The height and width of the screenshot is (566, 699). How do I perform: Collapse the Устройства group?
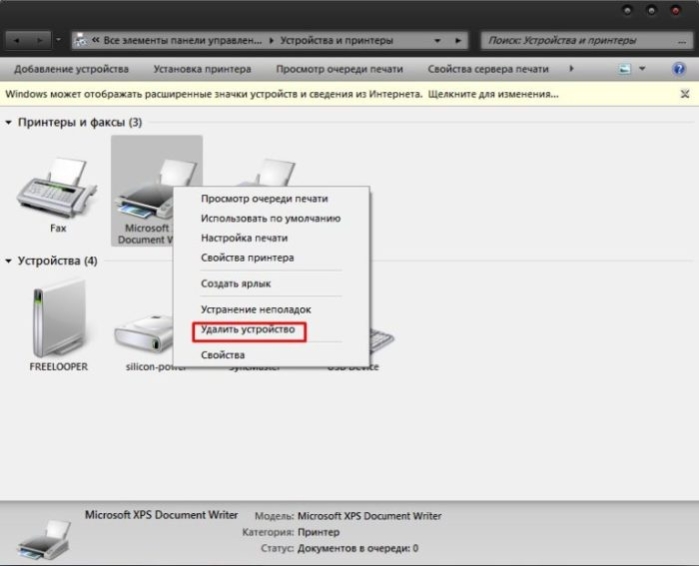(x=8, y=261)
